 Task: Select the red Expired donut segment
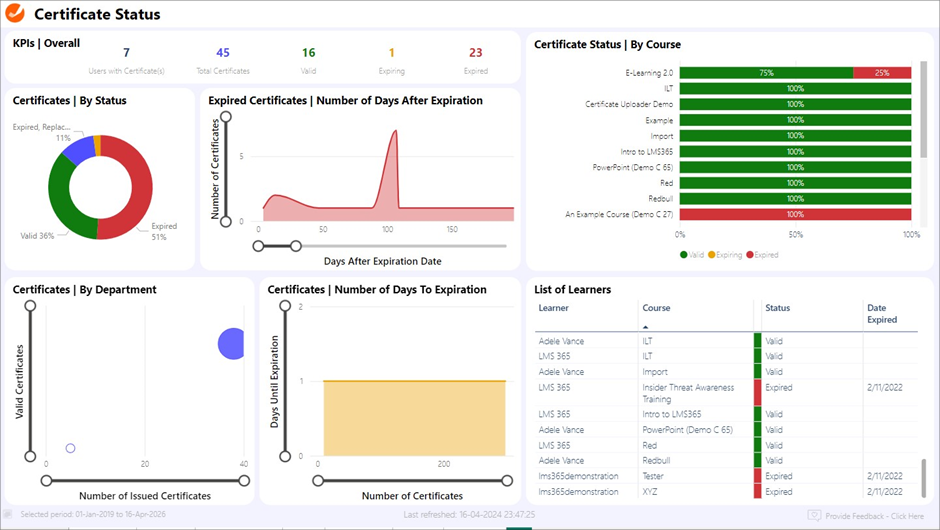coord(140,185)
